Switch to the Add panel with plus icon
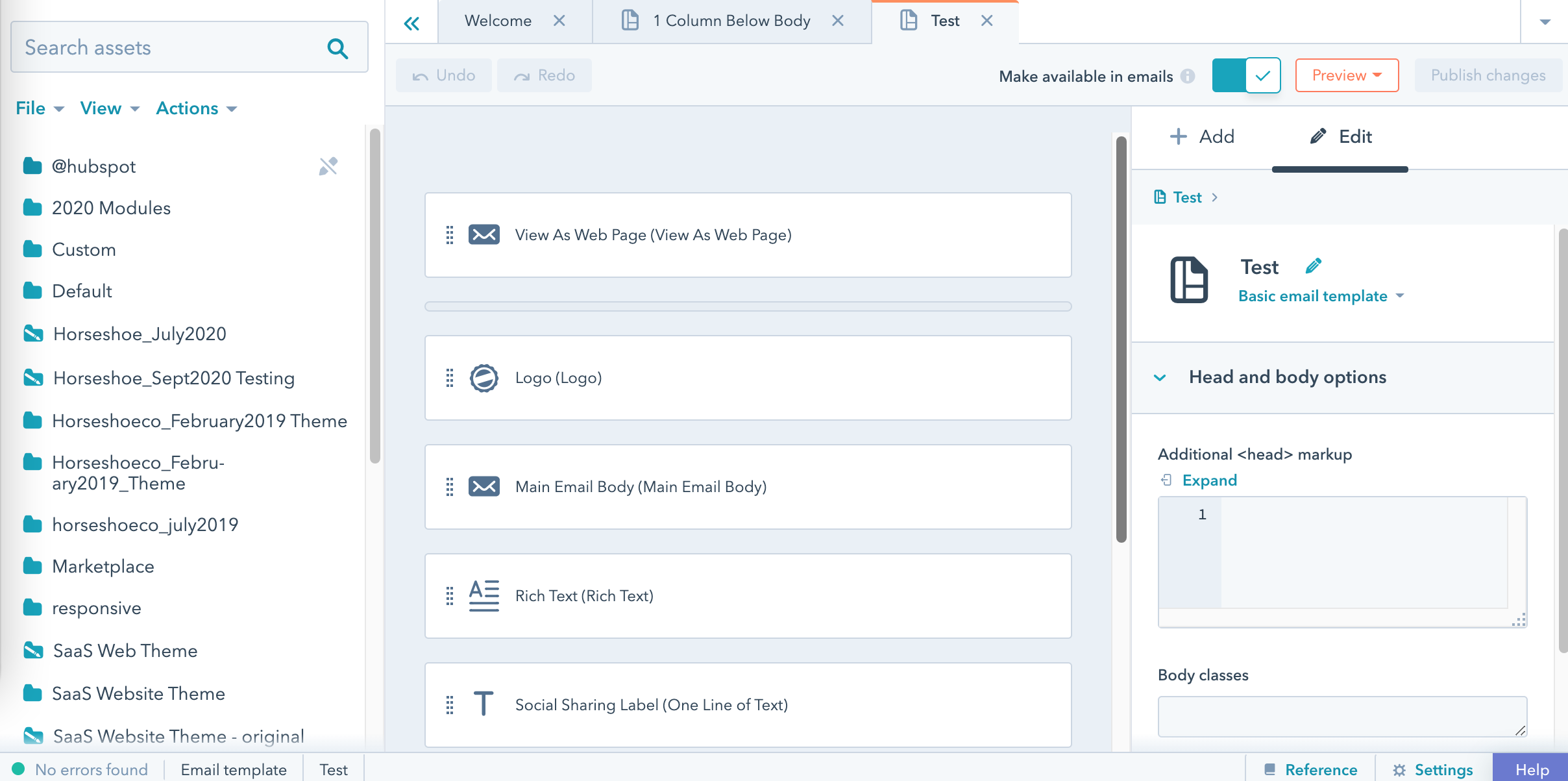 [1201, 136]
